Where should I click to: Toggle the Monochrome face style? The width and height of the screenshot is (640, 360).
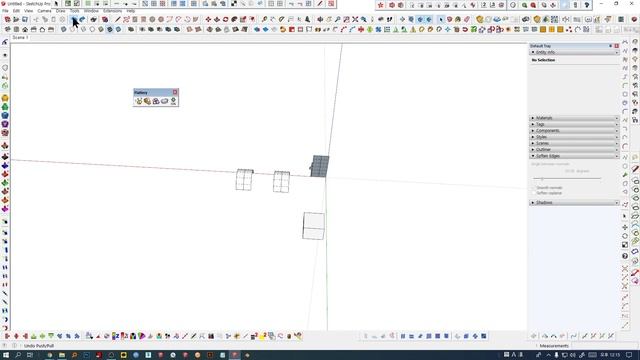[118, 29]
